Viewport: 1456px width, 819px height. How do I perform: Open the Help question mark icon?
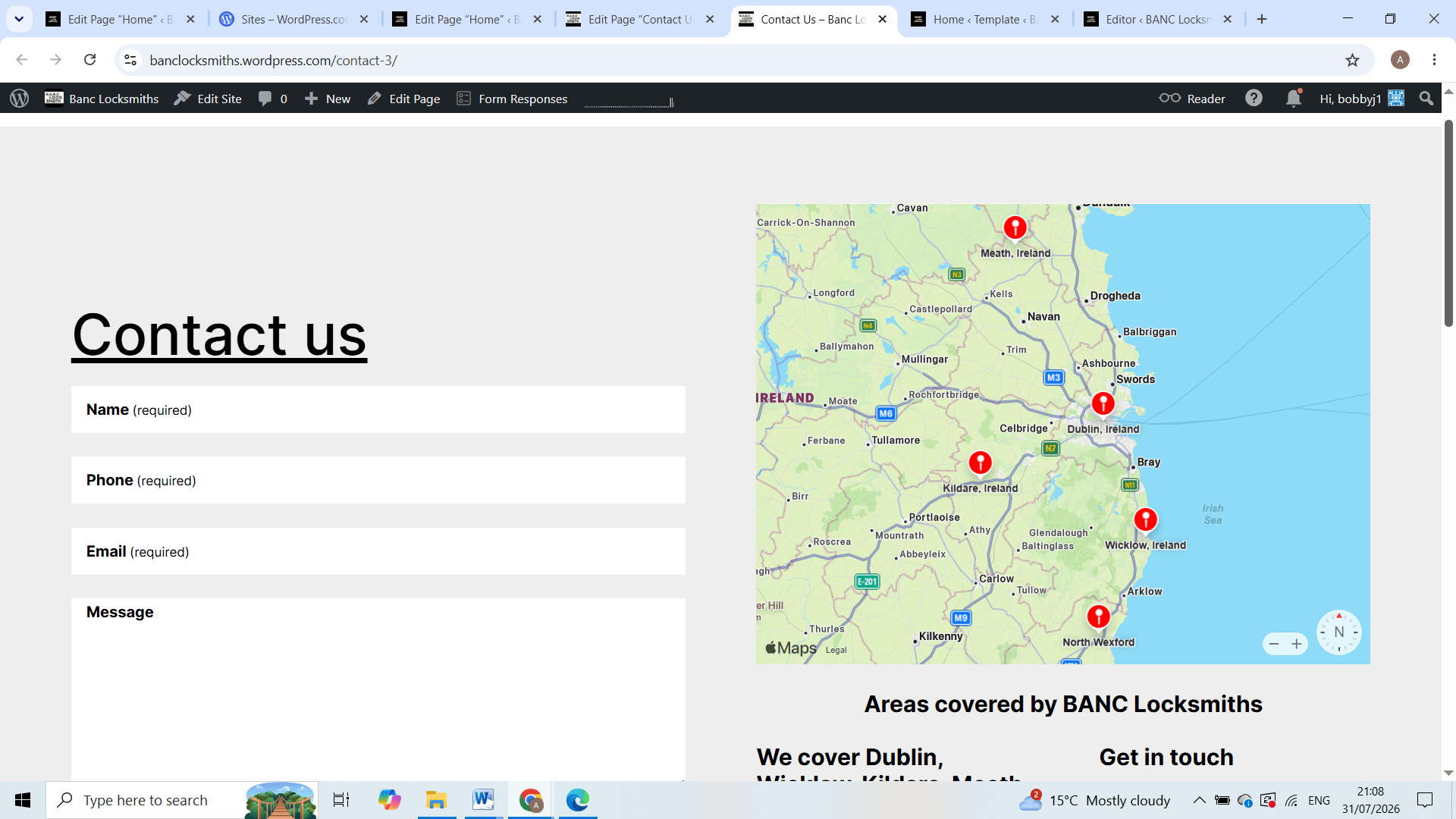pyautogui.click(x=1254, y=99)
